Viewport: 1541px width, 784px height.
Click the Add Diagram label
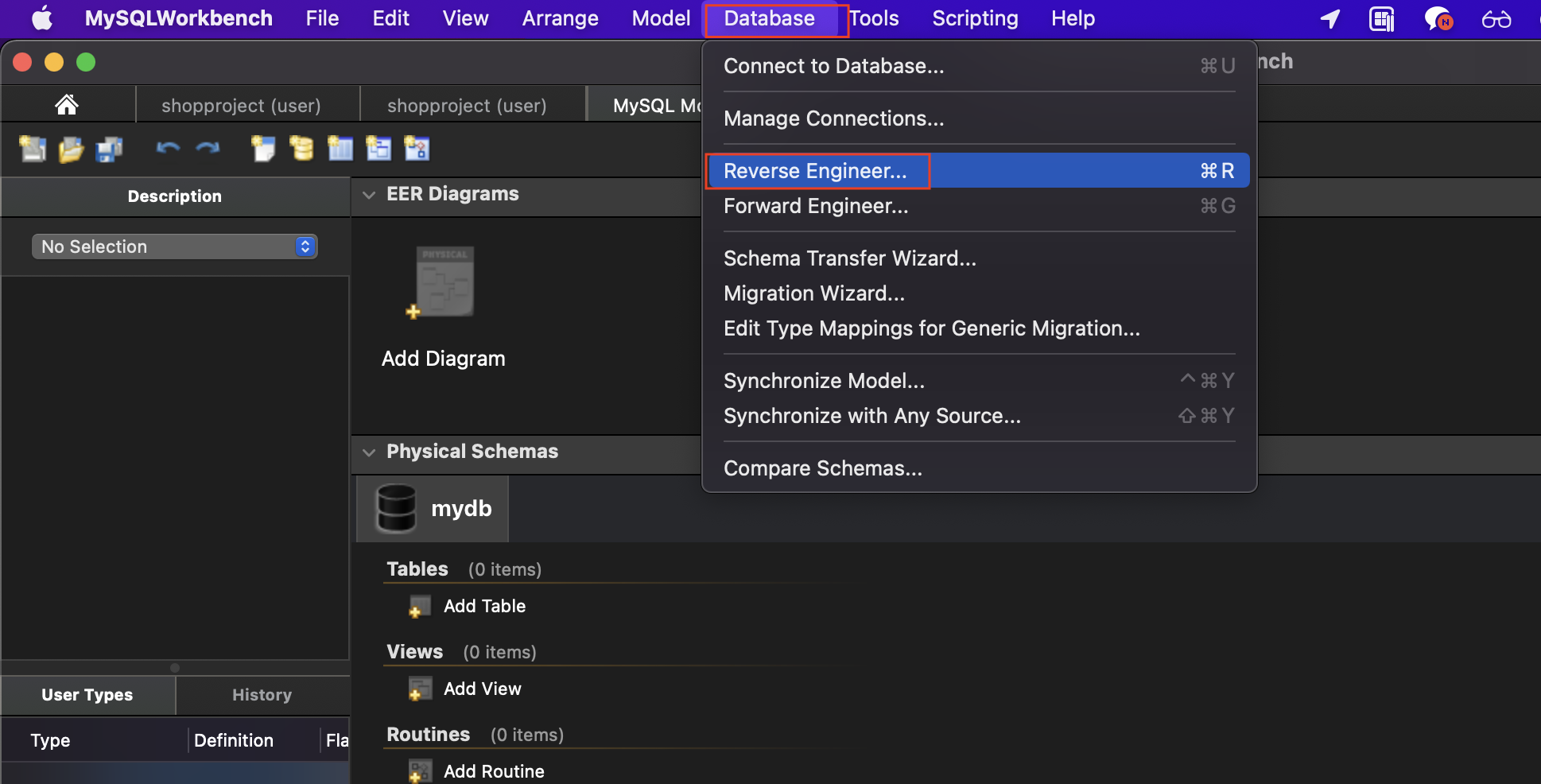[x=444, y=359]
